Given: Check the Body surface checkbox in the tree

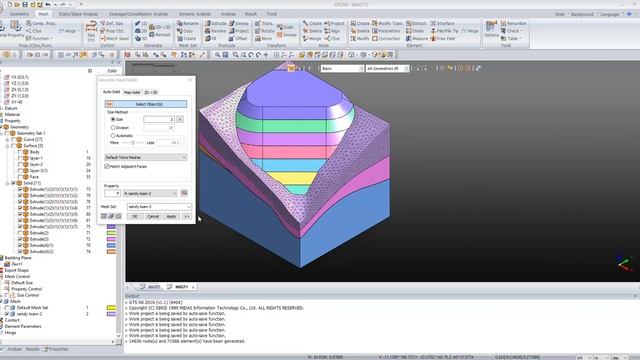Looking at the screenshot, I should tap(20, 152).
